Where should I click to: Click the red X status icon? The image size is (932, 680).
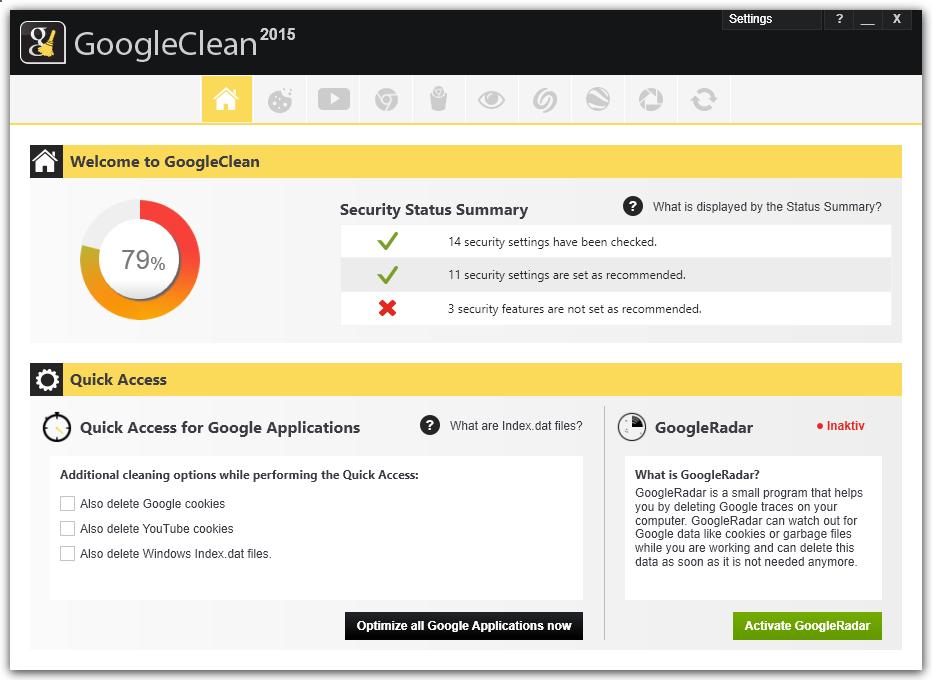point(388,308)
